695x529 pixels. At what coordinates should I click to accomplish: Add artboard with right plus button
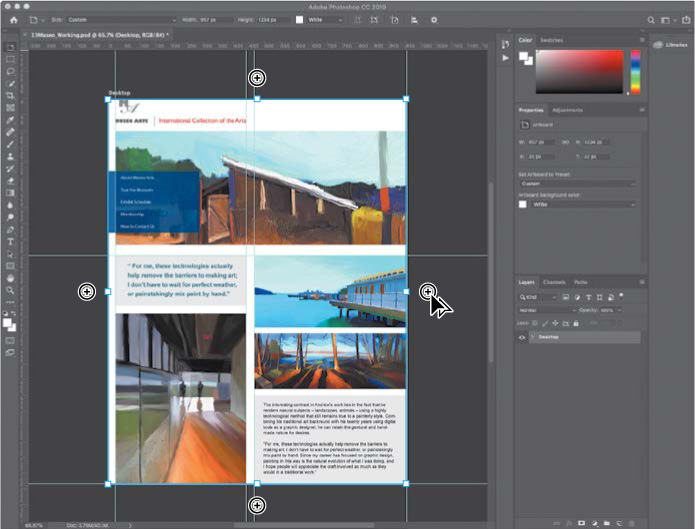(x=428, y=291)
